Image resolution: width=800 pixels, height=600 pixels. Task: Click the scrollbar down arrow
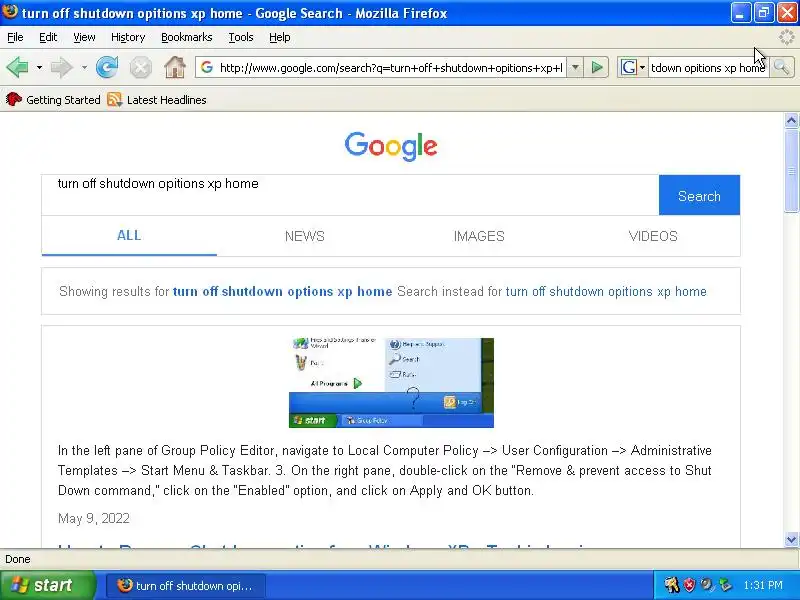(x=791, y=539)
